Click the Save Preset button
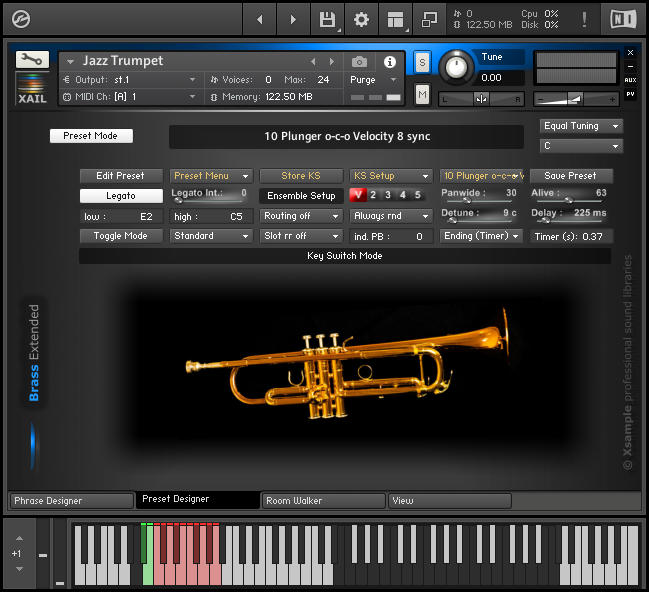This screenshot has height=592, width=649. coord(571,176)
